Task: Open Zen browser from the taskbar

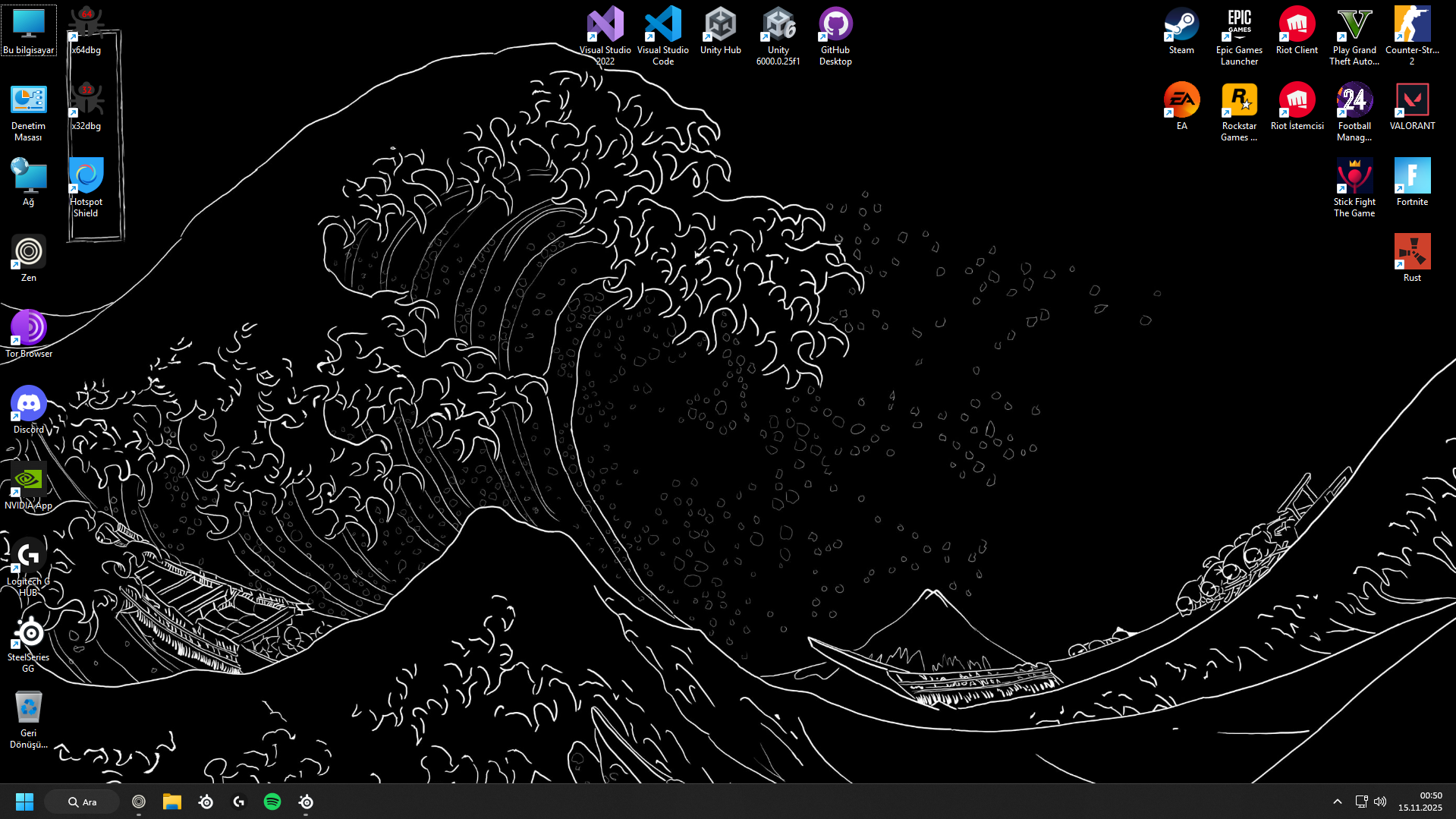Action: pos(139,802)
